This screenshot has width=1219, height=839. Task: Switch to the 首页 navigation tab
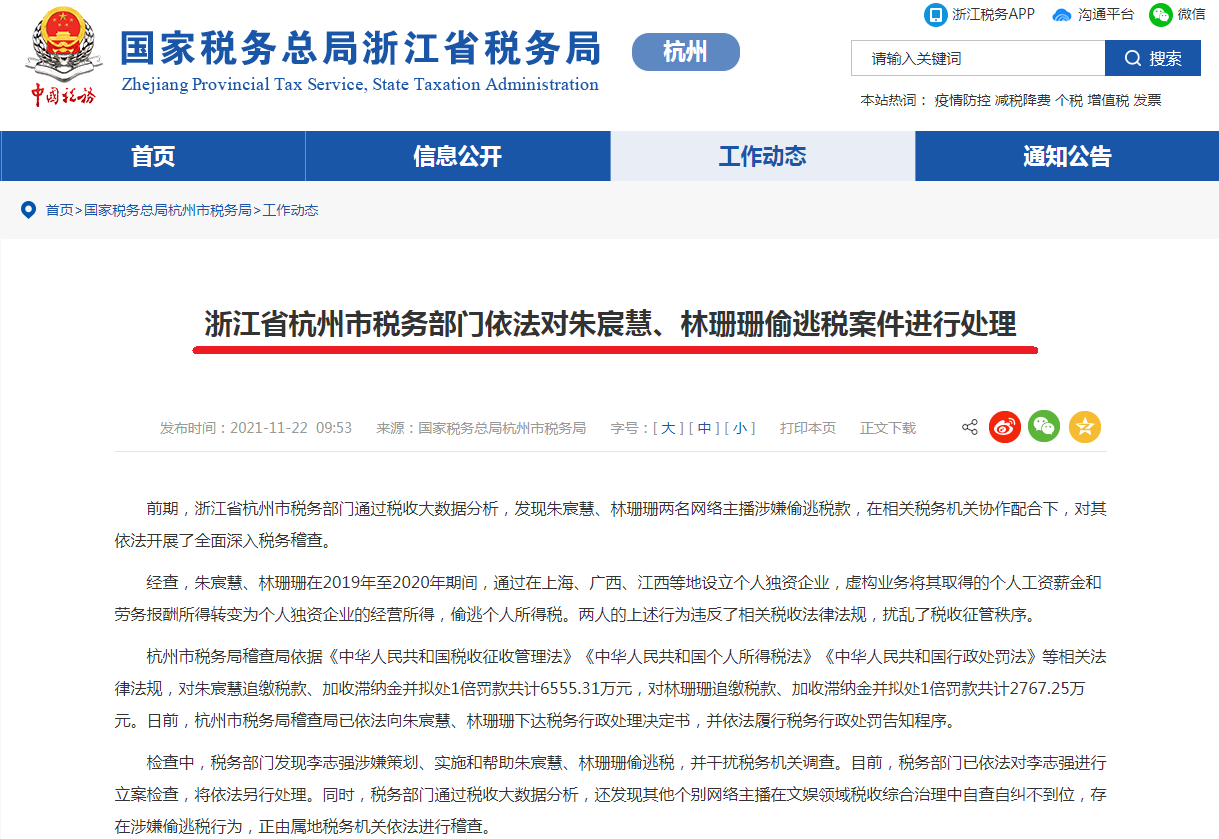(x=152, y=155)
